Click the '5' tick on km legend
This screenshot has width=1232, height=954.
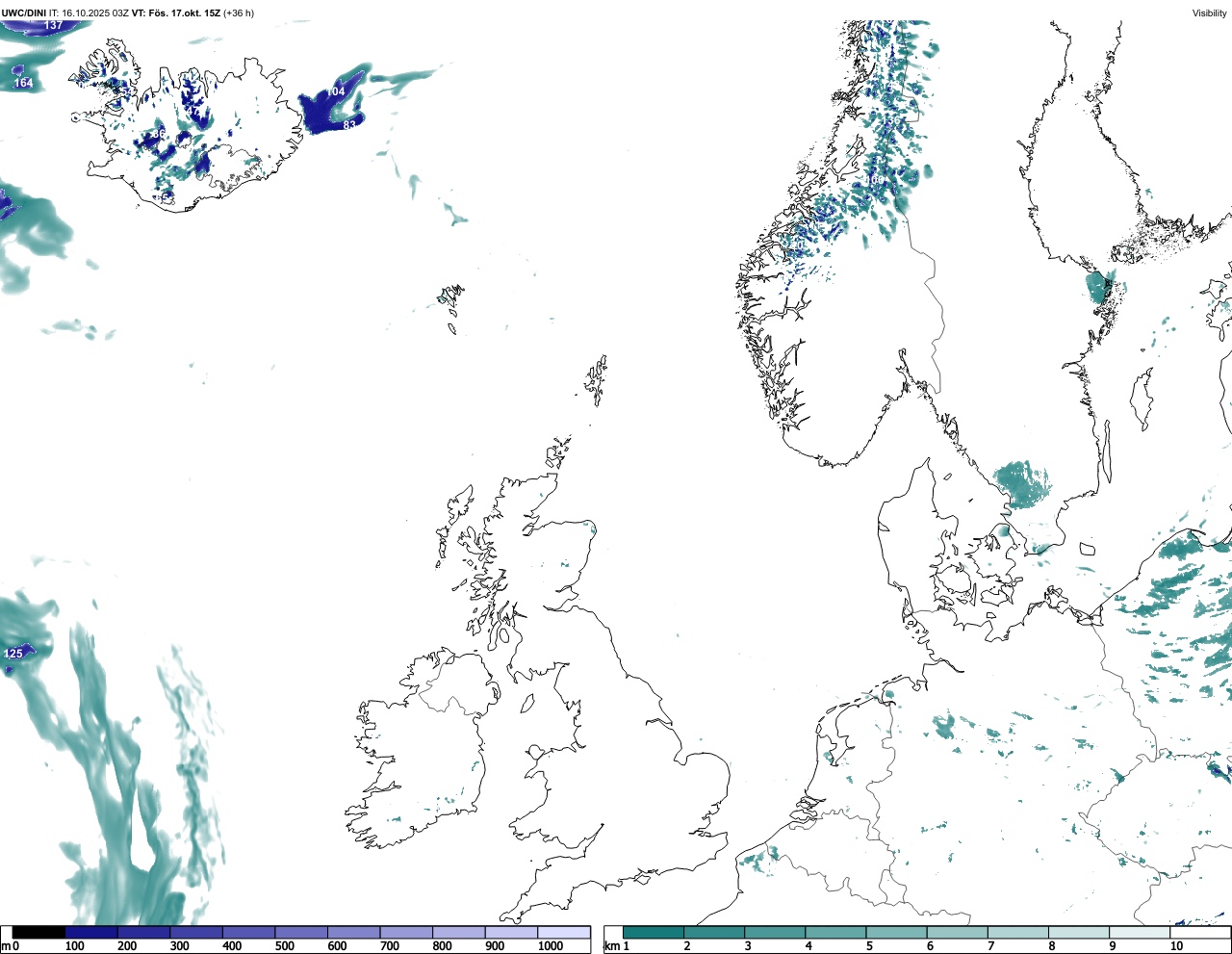pyautogui.click(x=868, y=946)
